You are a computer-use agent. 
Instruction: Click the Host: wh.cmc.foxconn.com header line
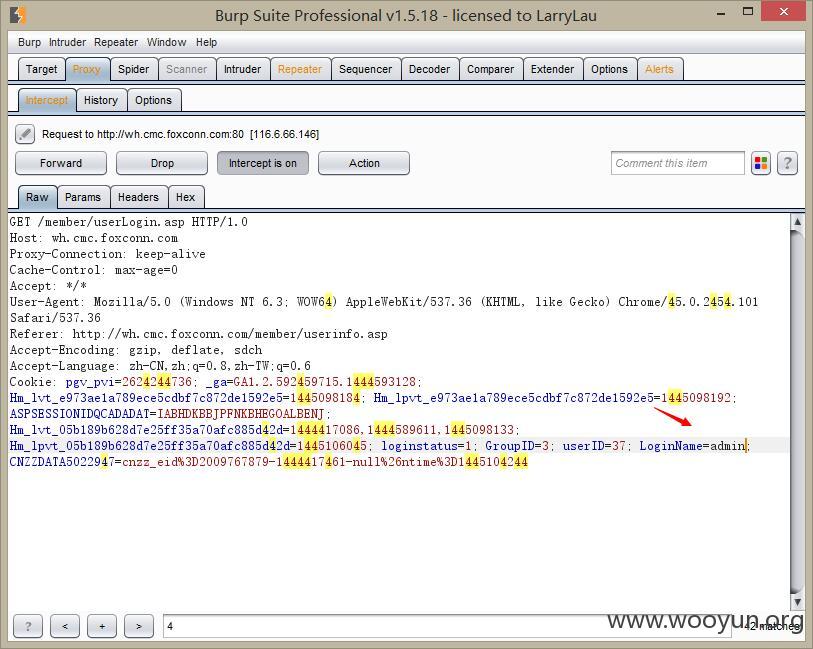(x=94, y=238)
